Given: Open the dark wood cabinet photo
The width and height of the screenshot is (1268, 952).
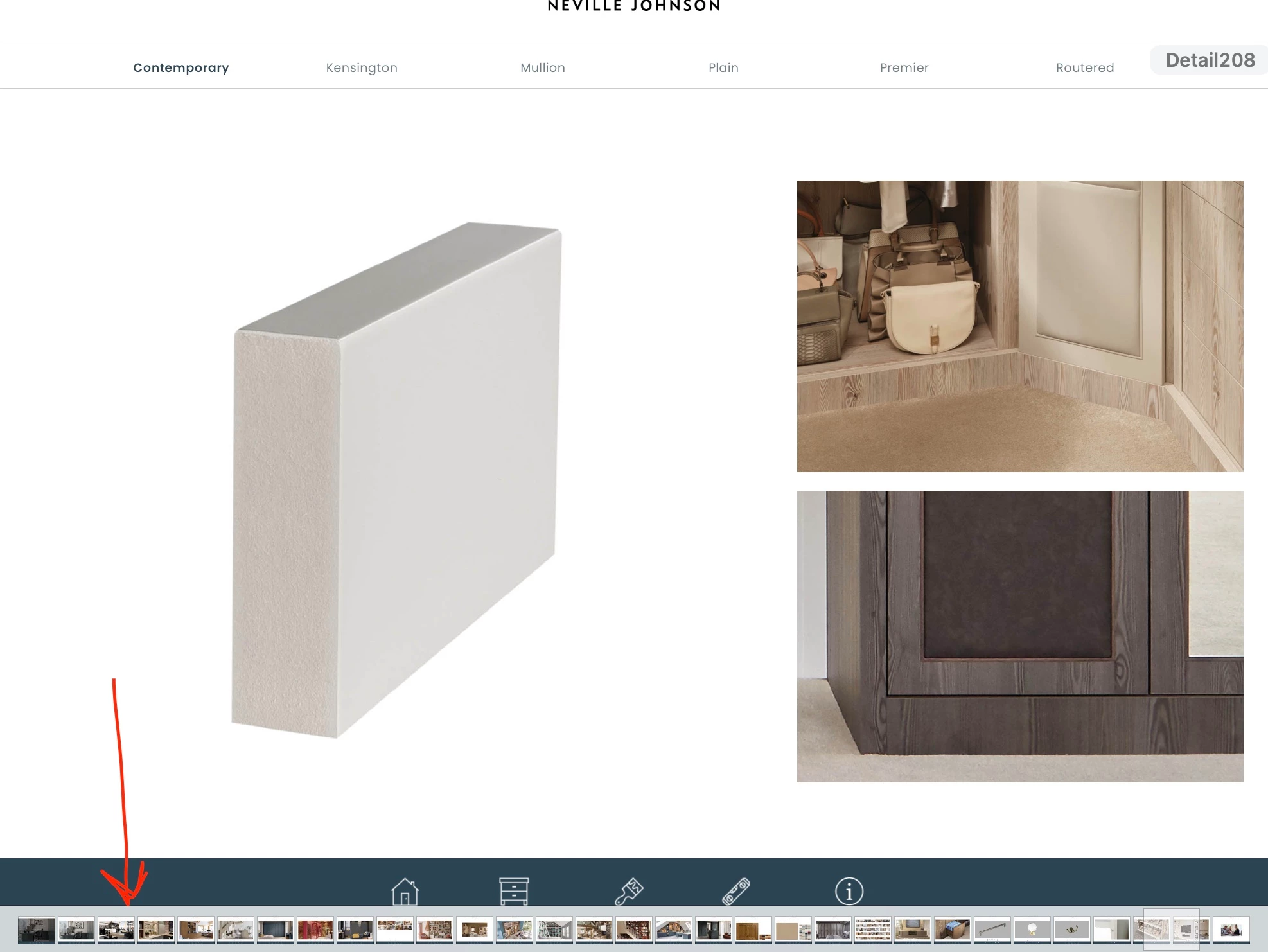Looking at the screenshot, I should click(1020, 637).
